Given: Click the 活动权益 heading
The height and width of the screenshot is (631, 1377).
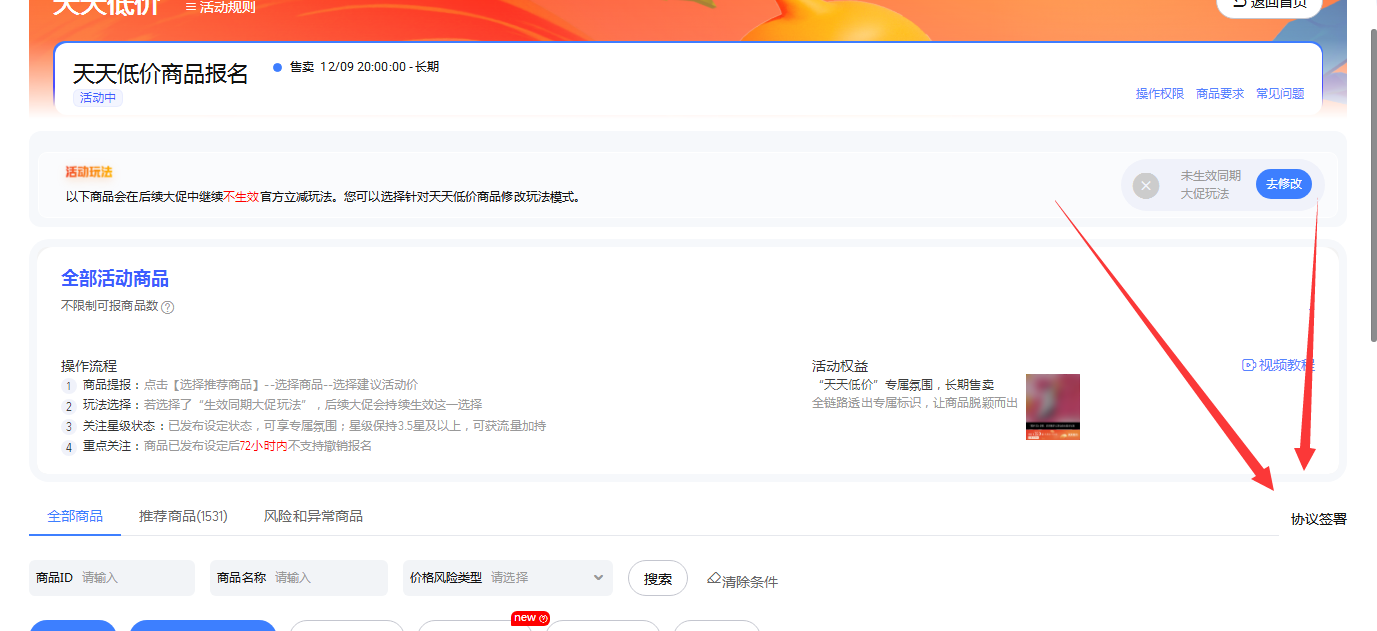Looking at the screenshot, I should 840,366.
